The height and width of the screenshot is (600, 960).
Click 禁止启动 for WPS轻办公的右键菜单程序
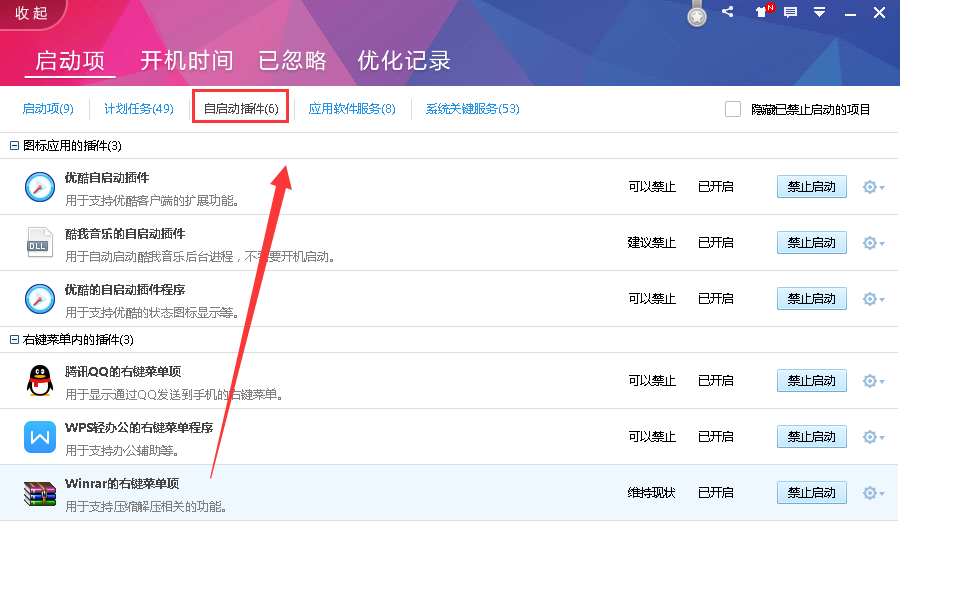(812, 437)
